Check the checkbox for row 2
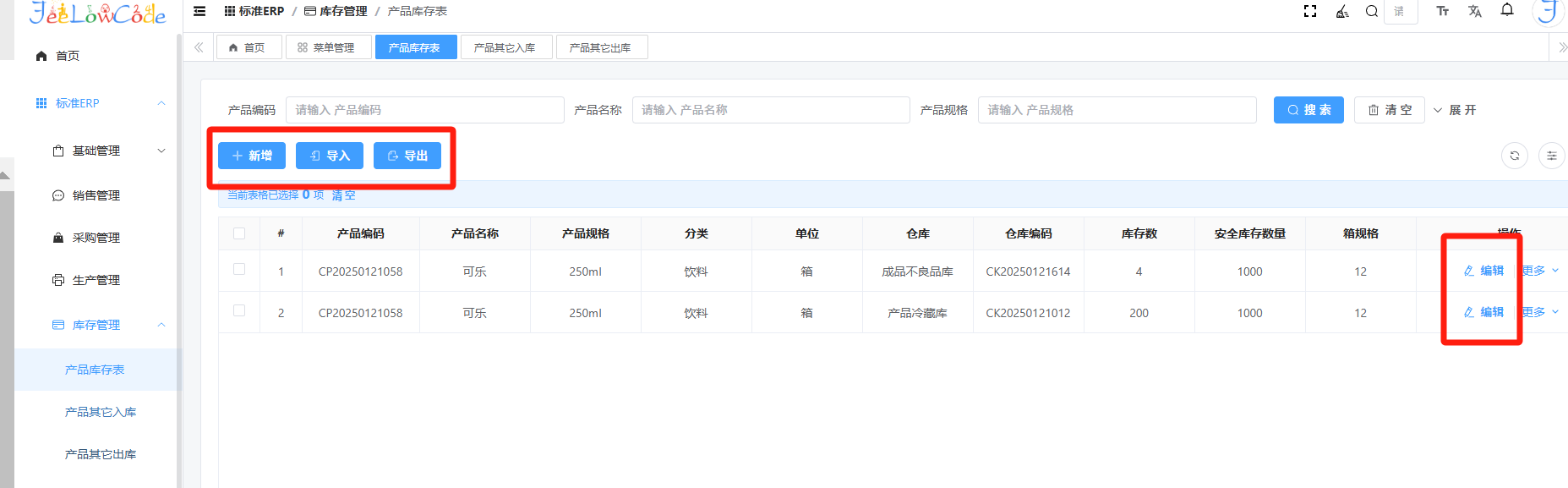Screen dimensions: 1568x488 [x=239, y=311]
